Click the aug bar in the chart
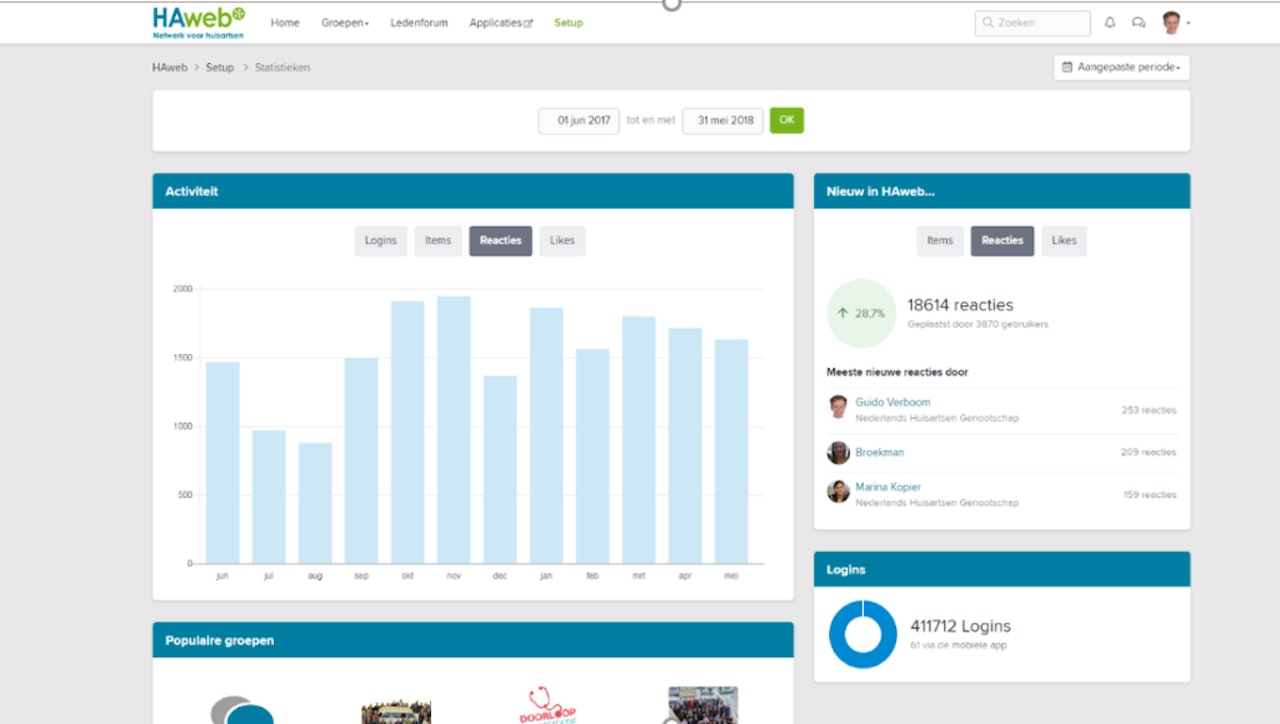The image size is (1280, 724). point(315,504)
